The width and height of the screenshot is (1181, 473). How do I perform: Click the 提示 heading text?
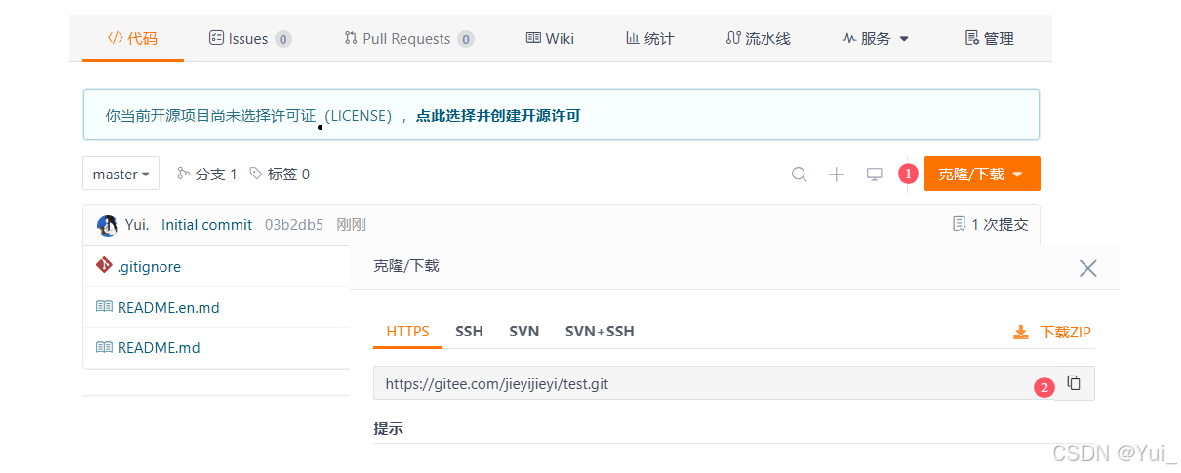[x=388, y=429]
